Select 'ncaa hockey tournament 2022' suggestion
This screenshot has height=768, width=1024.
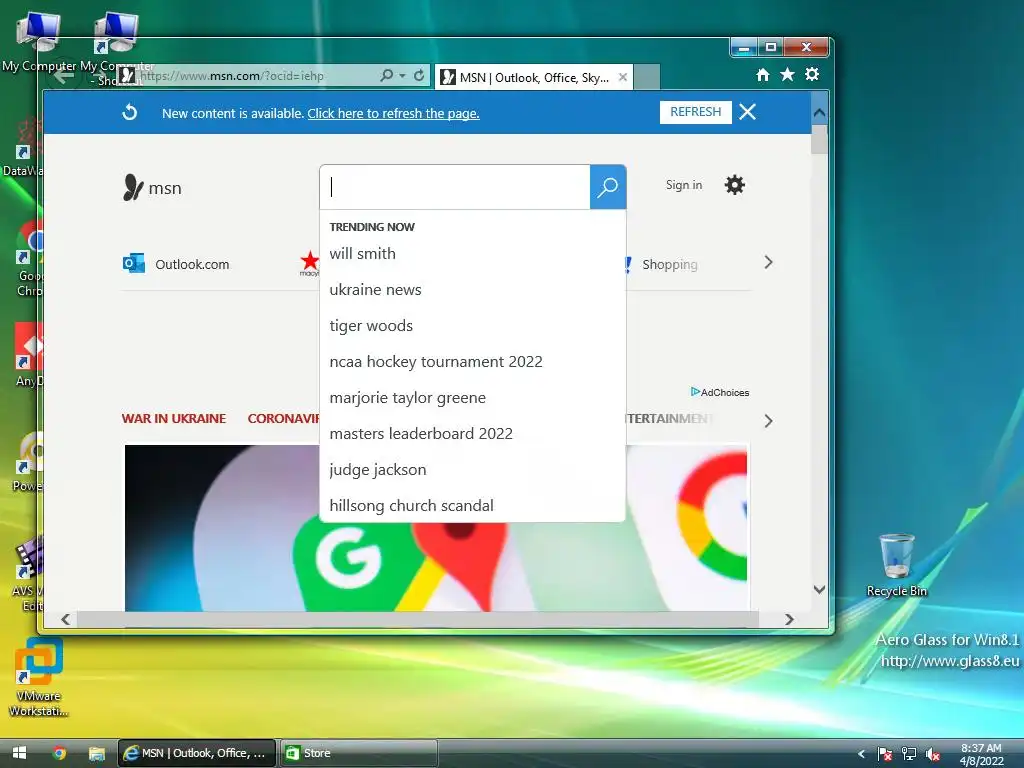[x=472, y=361]
